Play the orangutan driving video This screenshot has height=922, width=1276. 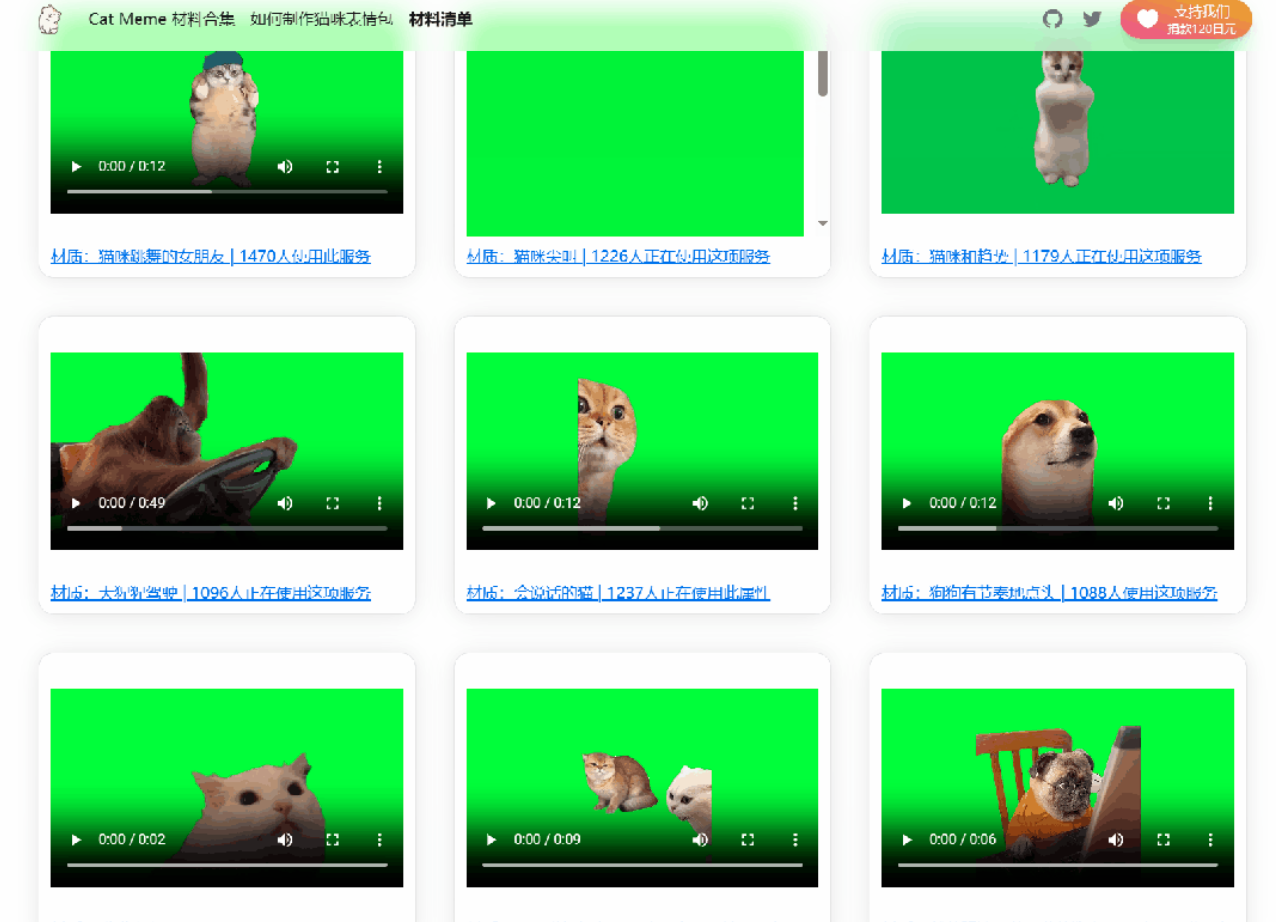75,503
